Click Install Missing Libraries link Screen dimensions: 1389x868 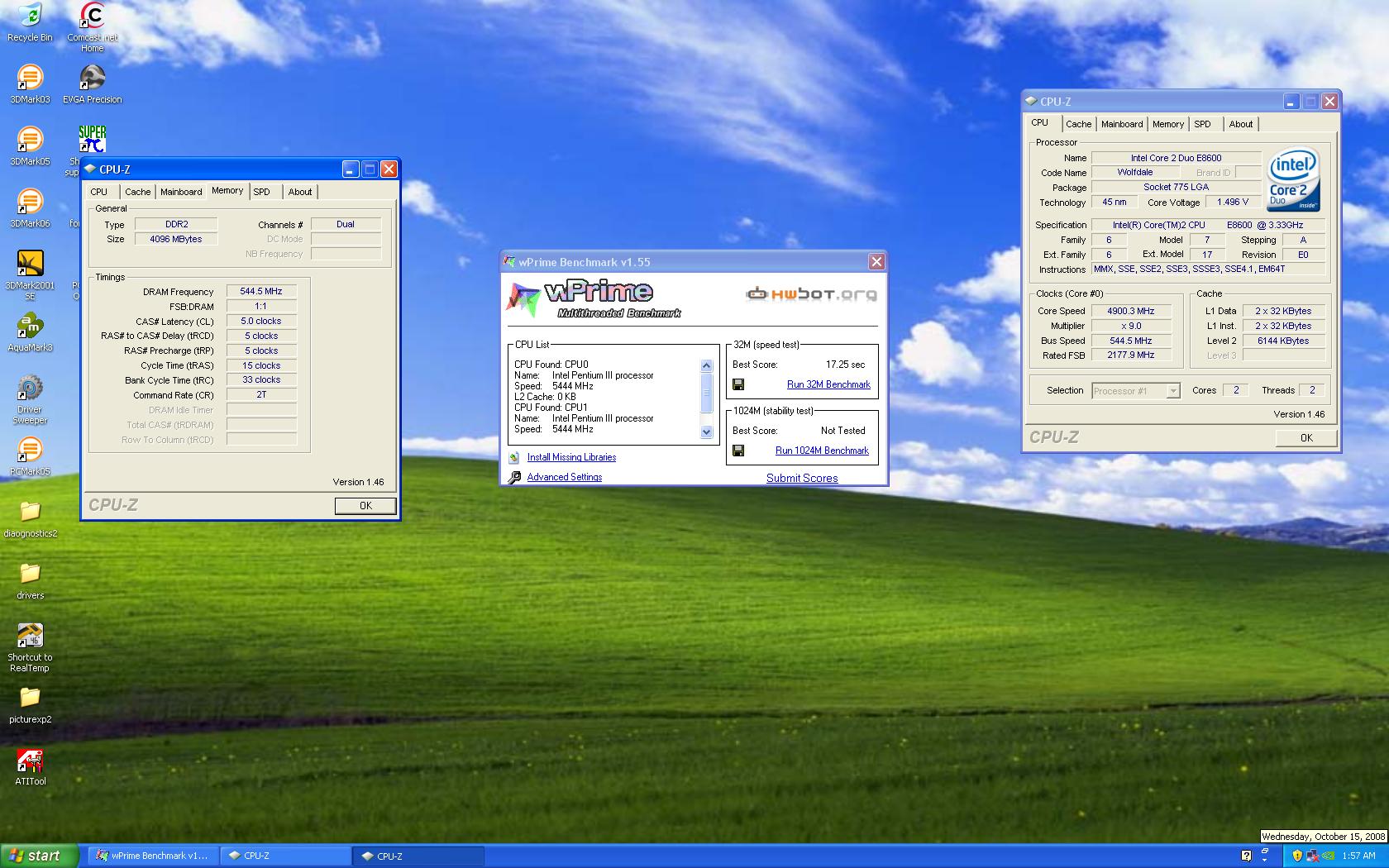(x=571, y=457)
